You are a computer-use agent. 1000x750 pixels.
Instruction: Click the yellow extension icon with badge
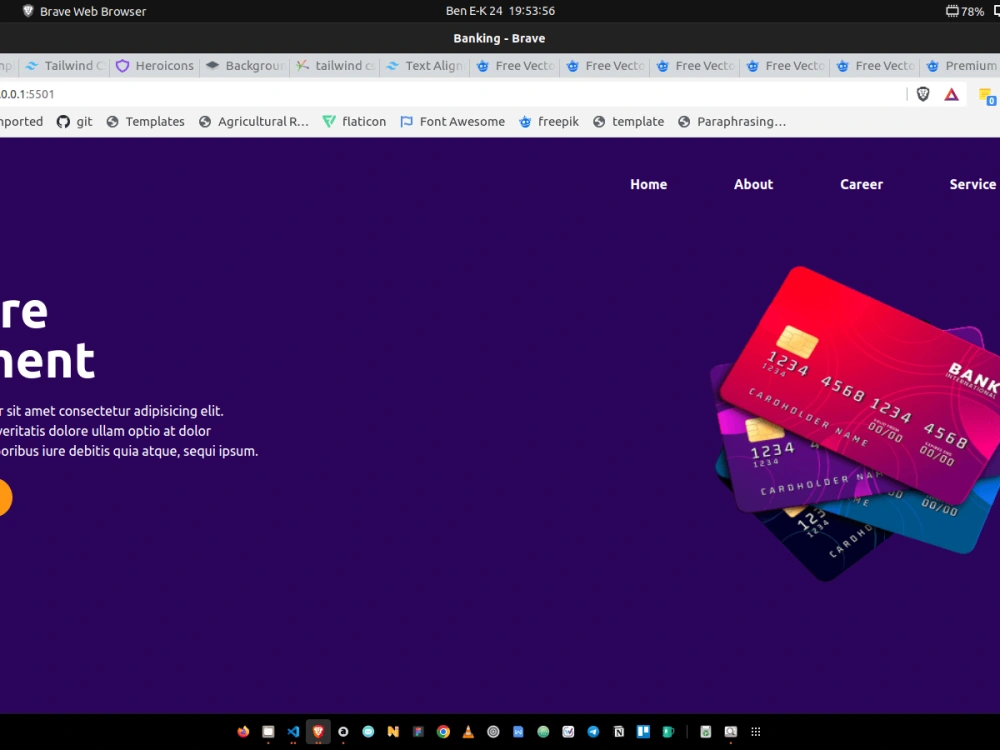tap(987, 96)
